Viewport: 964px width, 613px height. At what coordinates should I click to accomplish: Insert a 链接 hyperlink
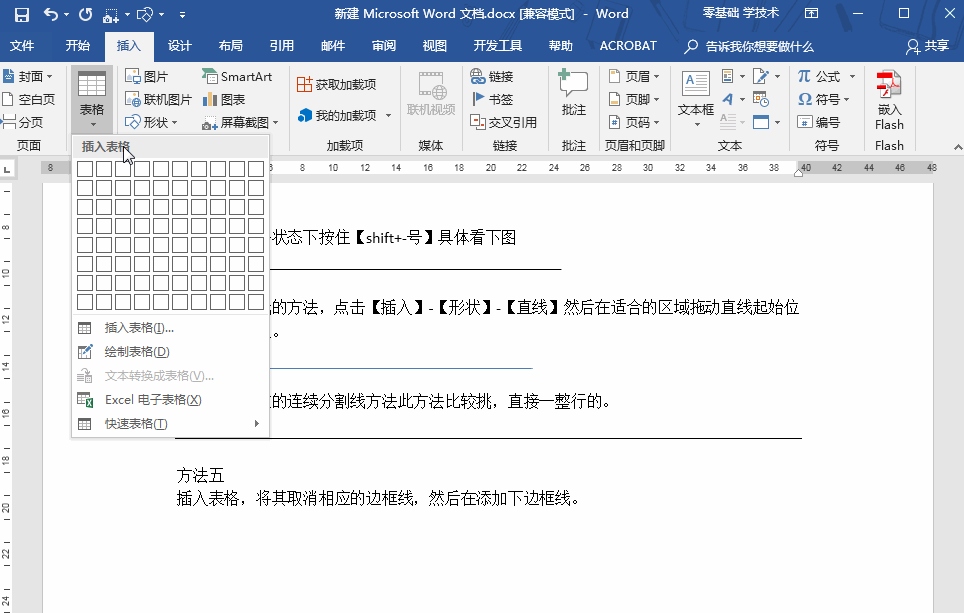[x=491, y=76]
